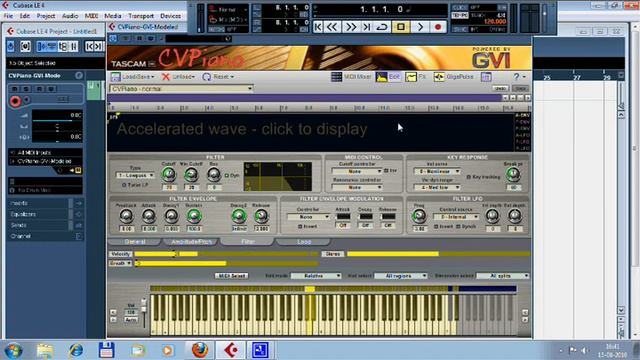Viewport: 640px width, 360px height.
Task: Open the Vel curve Nonlinear dropdown
Action: click(437, 171)
